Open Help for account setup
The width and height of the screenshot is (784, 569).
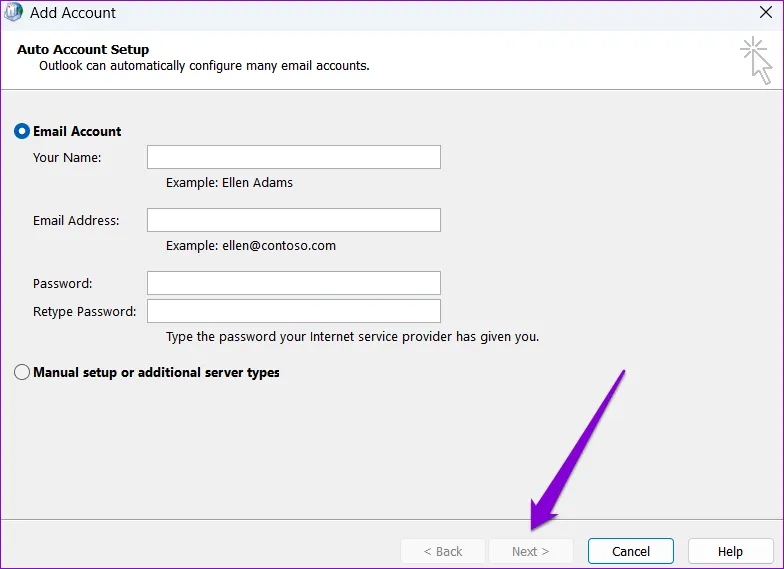click(730, 551)
